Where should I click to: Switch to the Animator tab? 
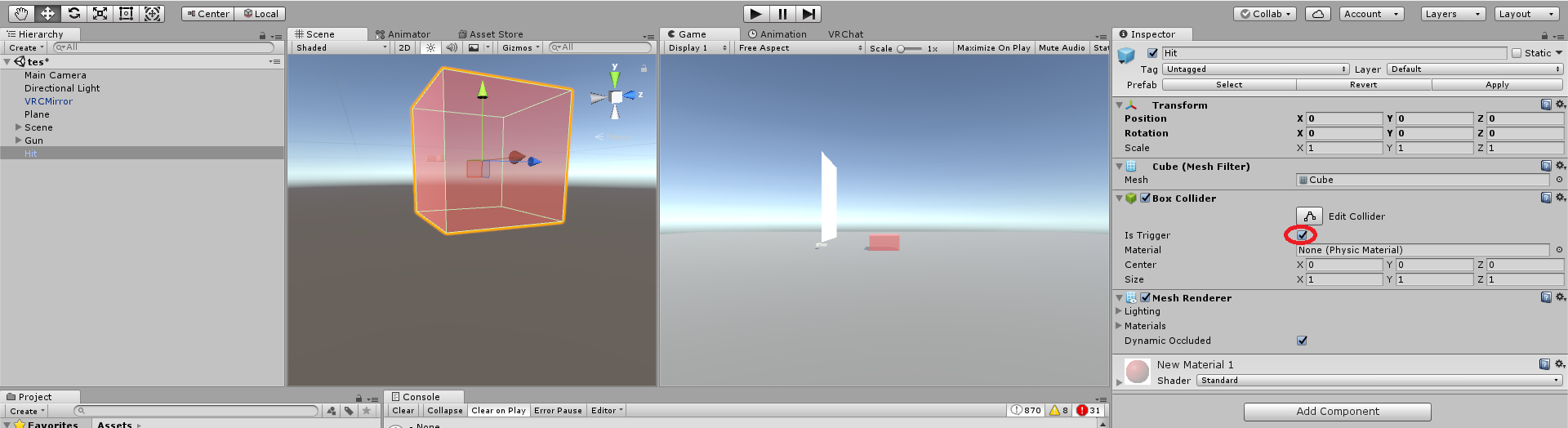coord(403,34)
